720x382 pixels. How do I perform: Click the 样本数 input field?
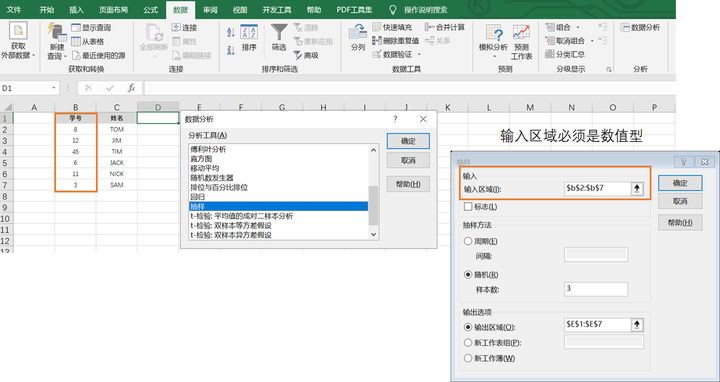tap(596, 289)
